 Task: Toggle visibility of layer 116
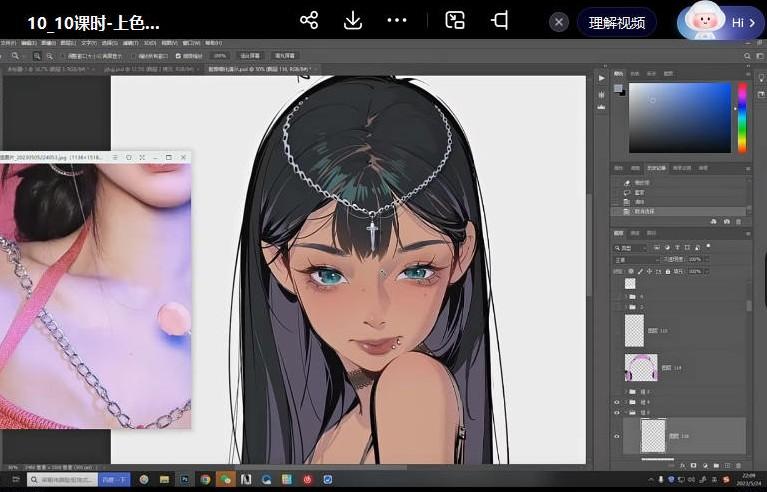click(616, 436)
